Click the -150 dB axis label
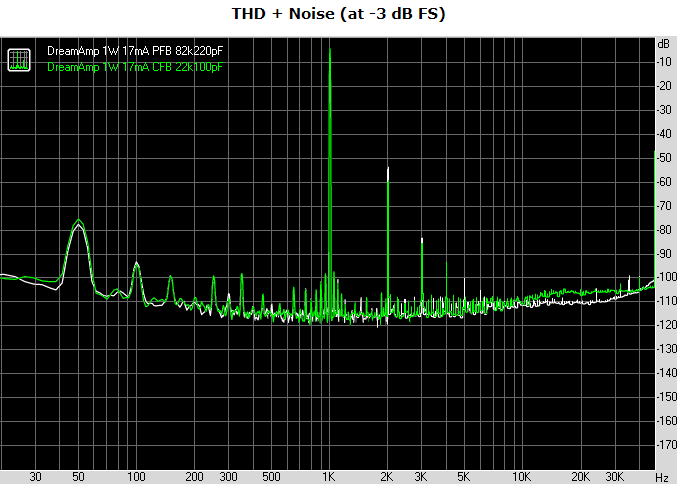 click(666, 396)
